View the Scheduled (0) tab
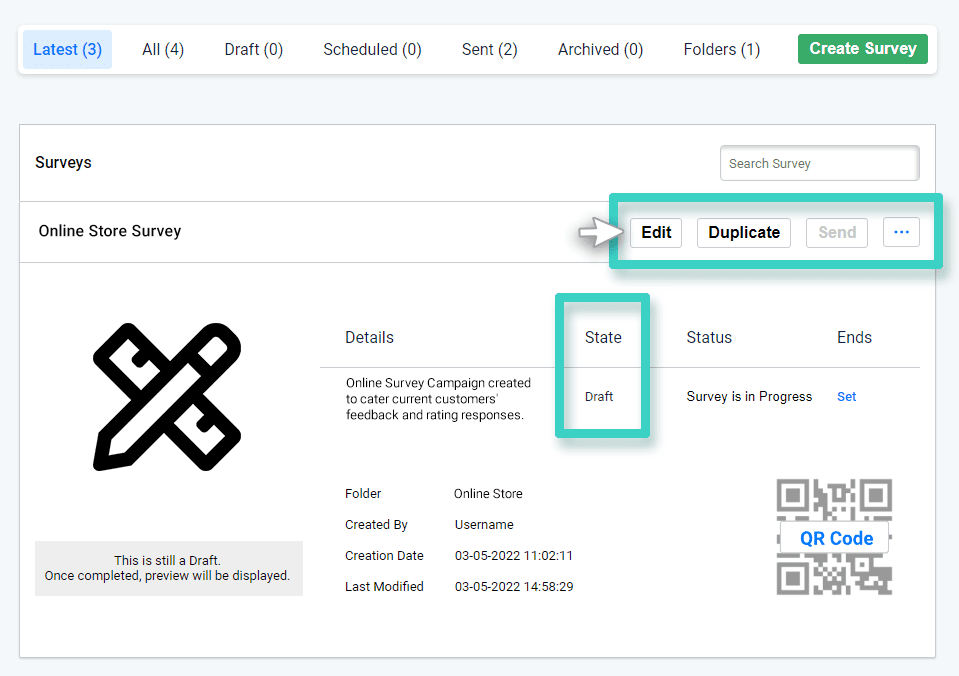This screenshot has width=959, height=676. coord(372,49)
